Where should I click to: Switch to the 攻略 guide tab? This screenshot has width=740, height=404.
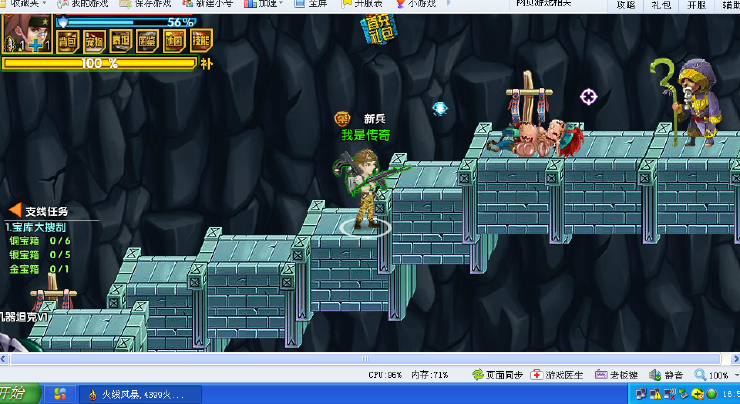click(626, 5)
